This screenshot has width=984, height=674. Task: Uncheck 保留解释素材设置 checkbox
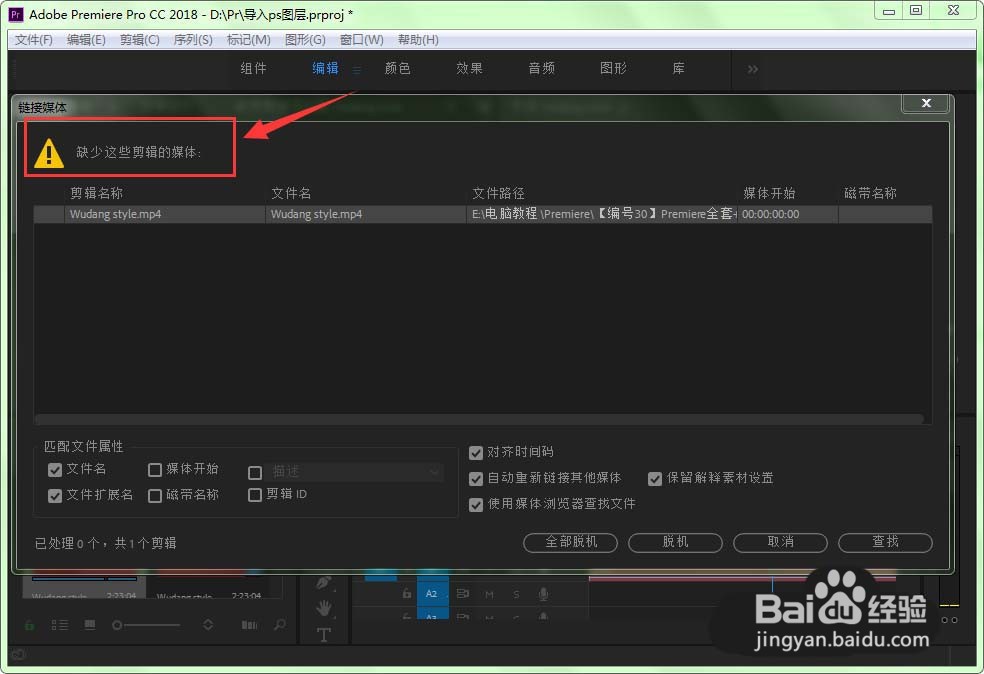click(655, 479)
